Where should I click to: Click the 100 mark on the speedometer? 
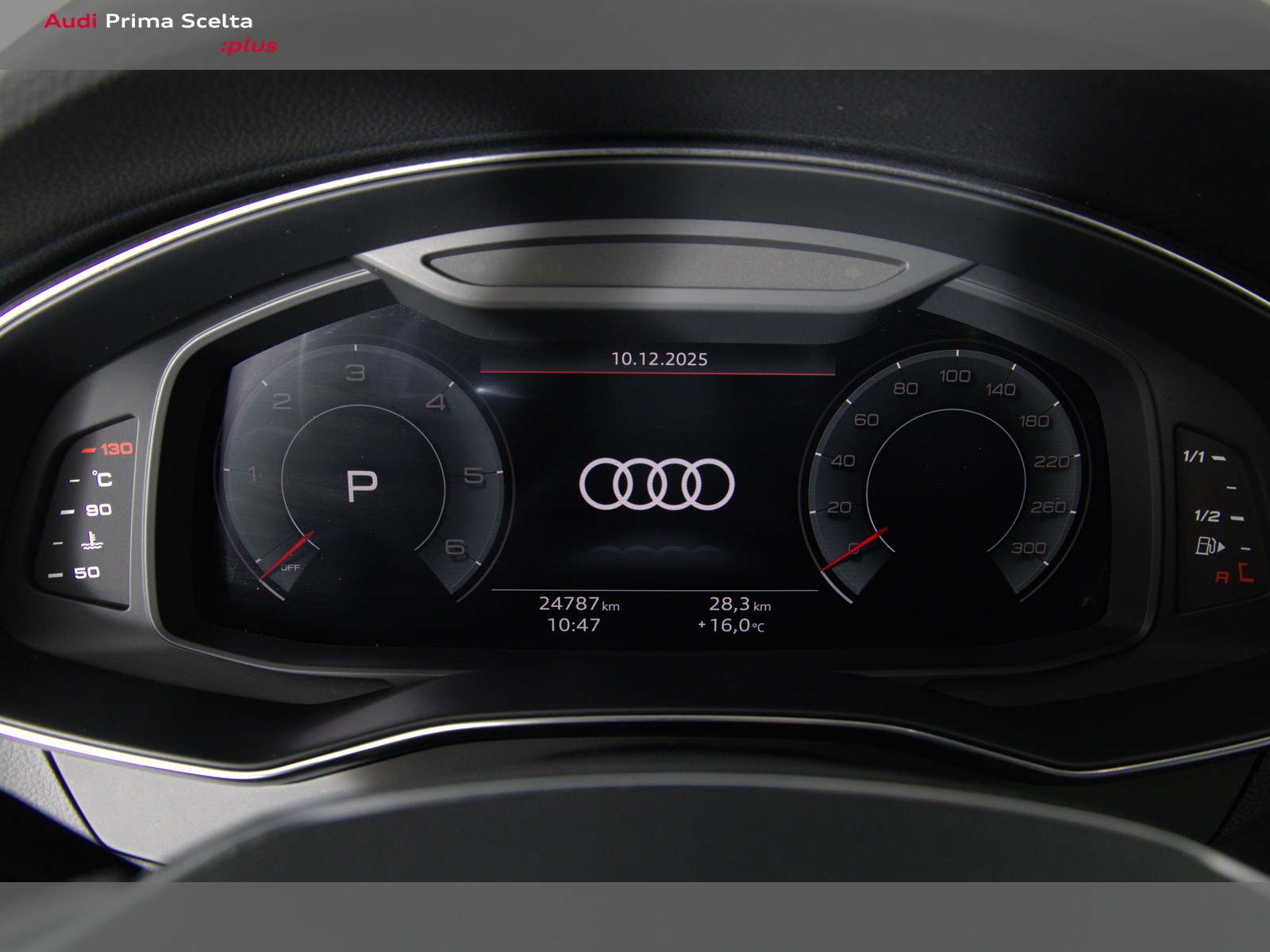(954, 376)
